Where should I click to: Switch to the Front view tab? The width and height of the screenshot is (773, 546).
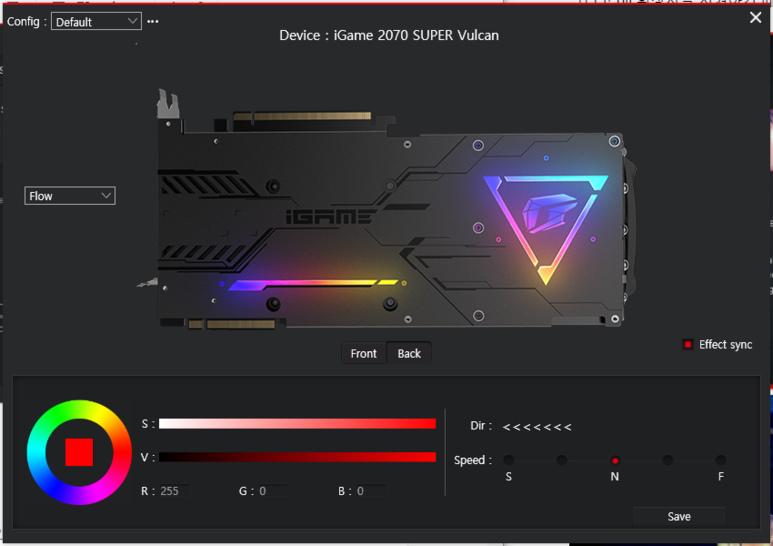point(364,353)
